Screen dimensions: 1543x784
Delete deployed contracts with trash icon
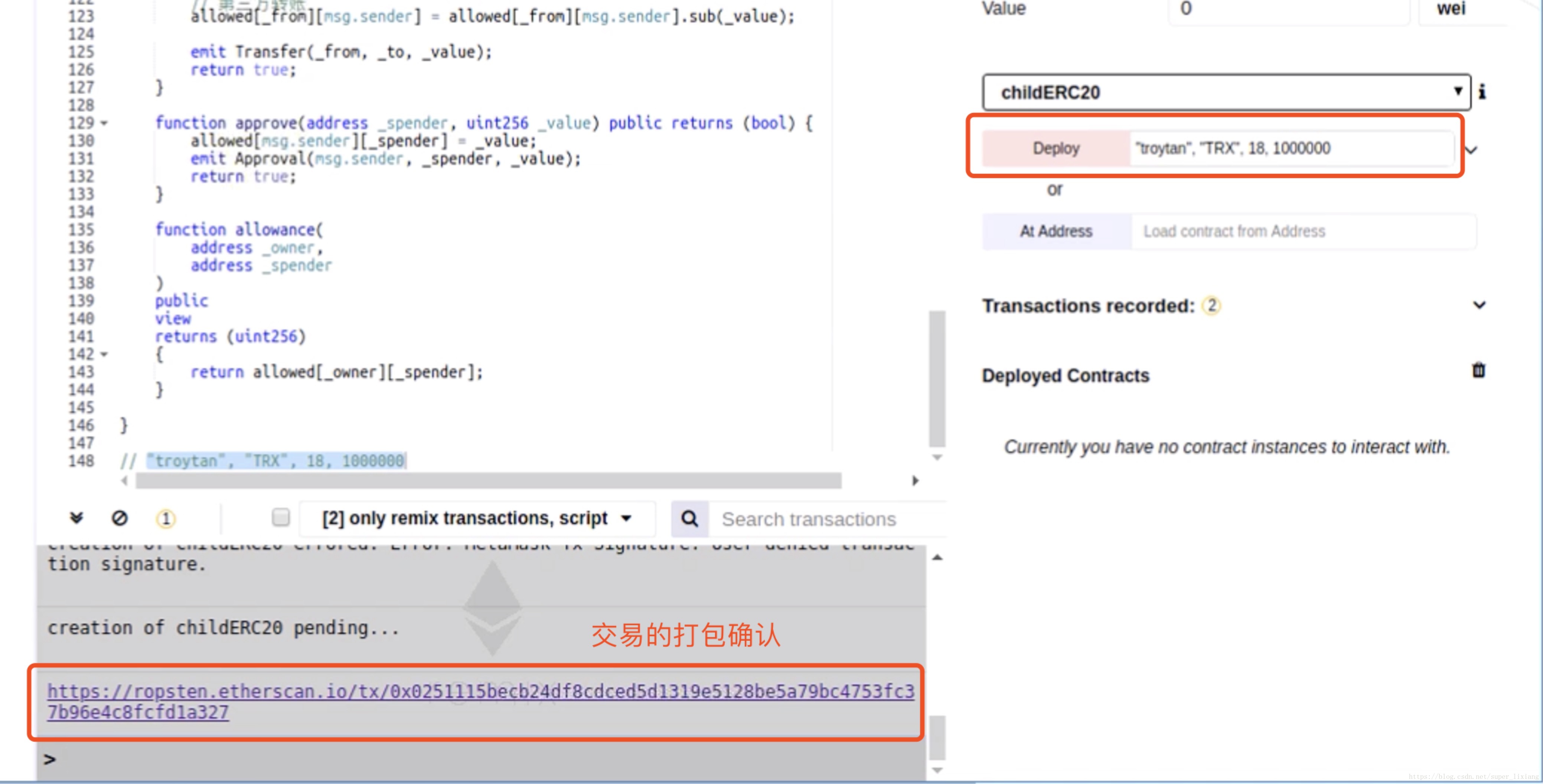coord(1478,370)
